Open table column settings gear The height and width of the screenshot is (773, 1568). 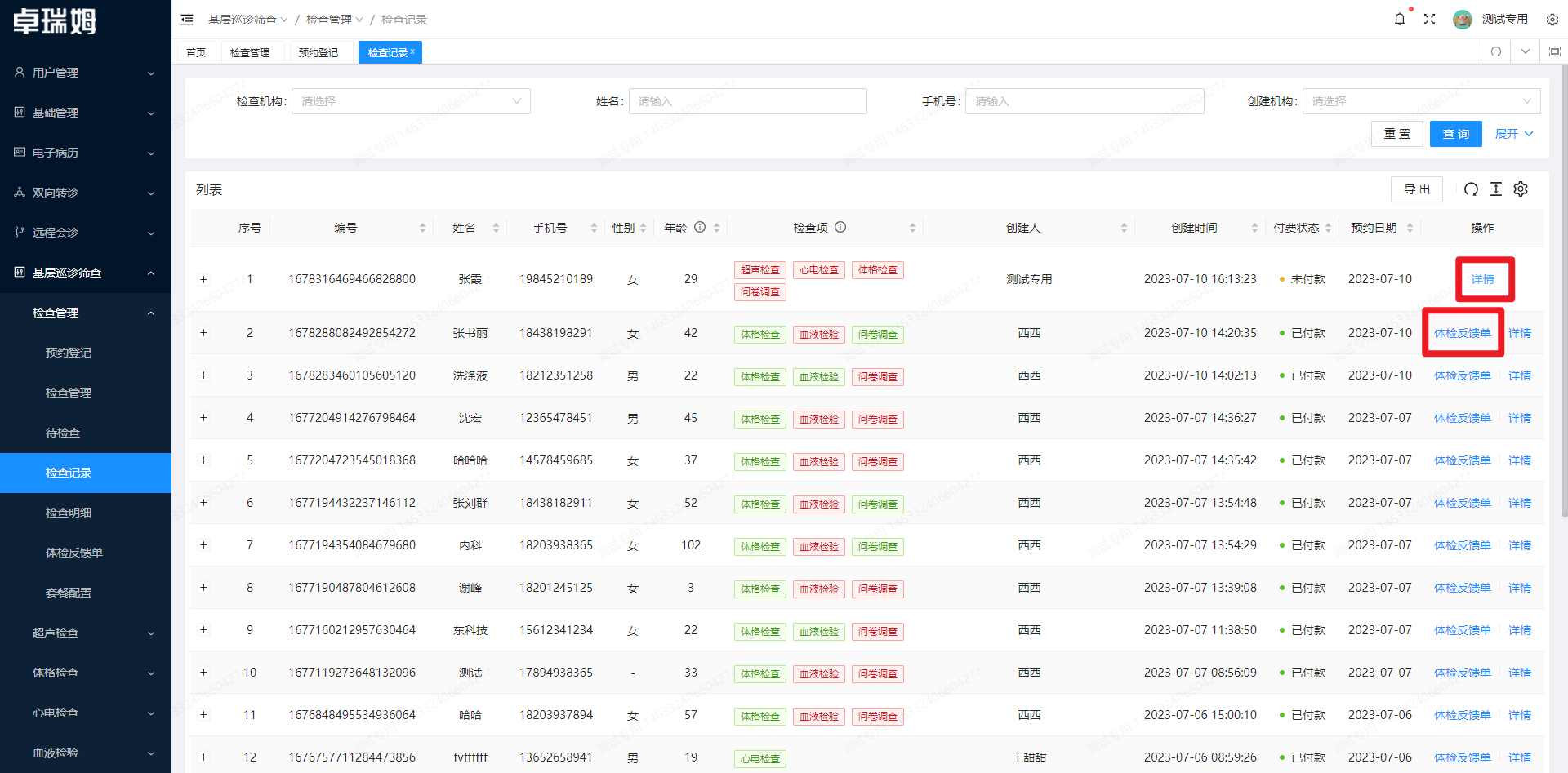[x=1521, y=189]
